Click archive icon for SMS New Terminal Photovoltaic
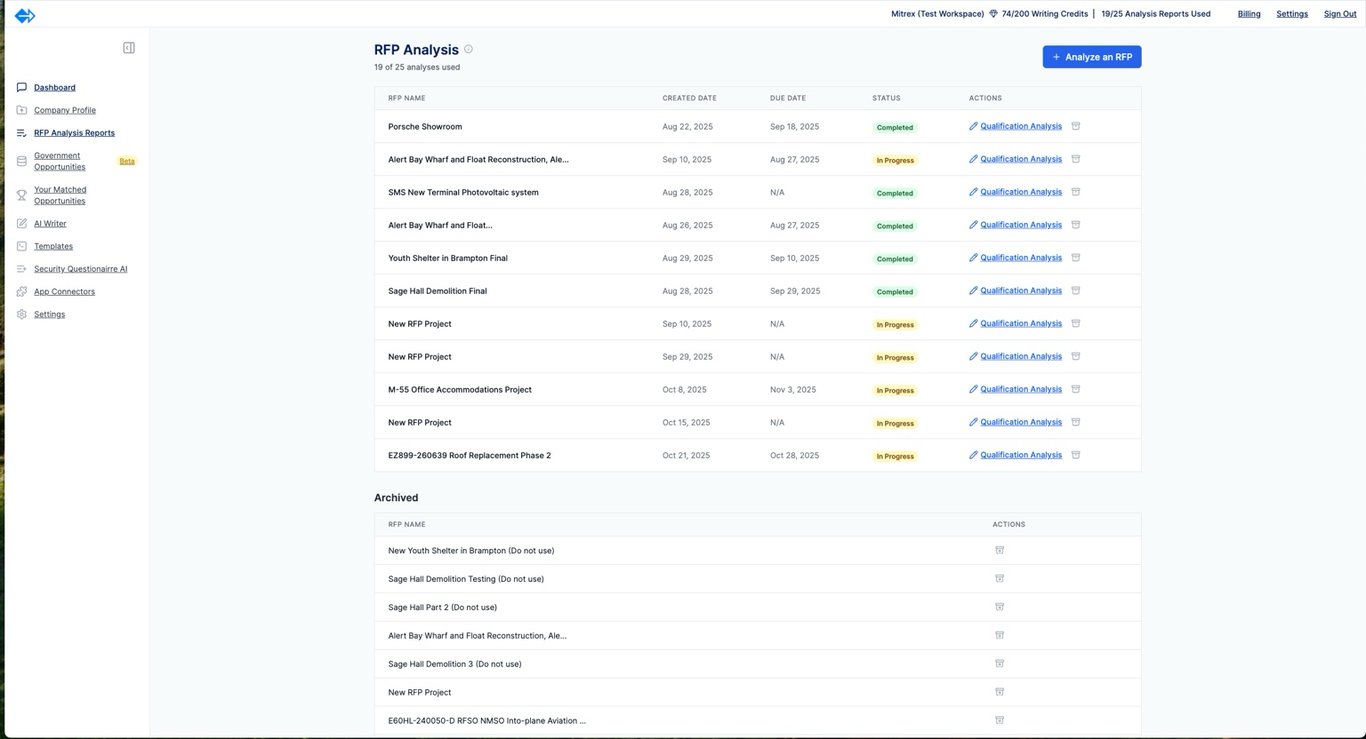This screenshot has width=1366, height=739. [x=1076, y=192]
